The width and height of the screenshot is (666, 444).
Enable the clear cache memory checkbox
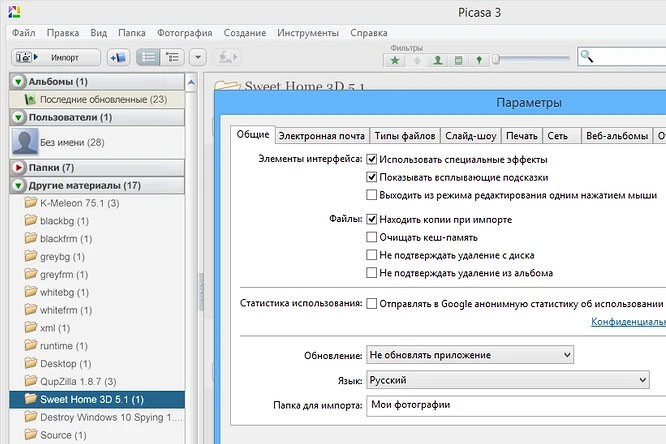click(372, 237)
